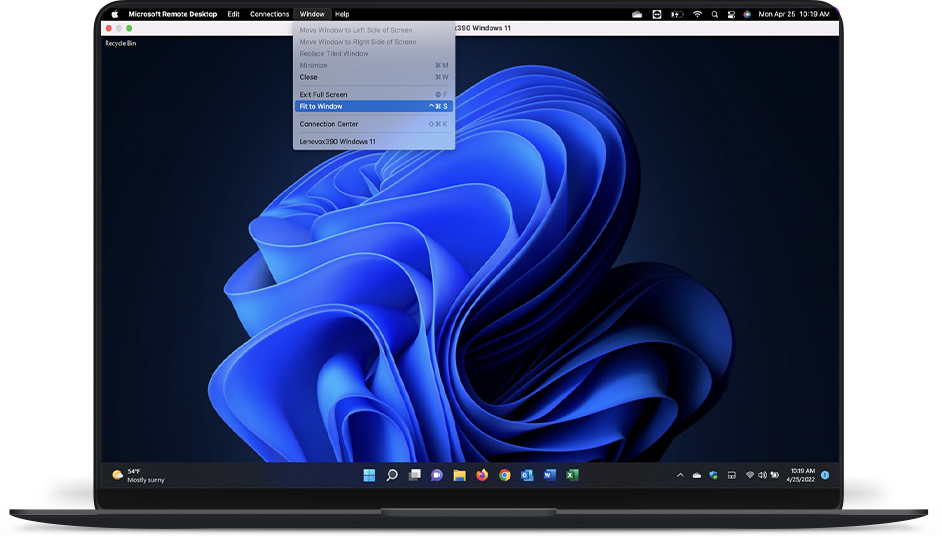Viewport: 942px width, 539px height.
Task: Select Lenovox390 Windows 11 window entry
Action: point(337,141)
